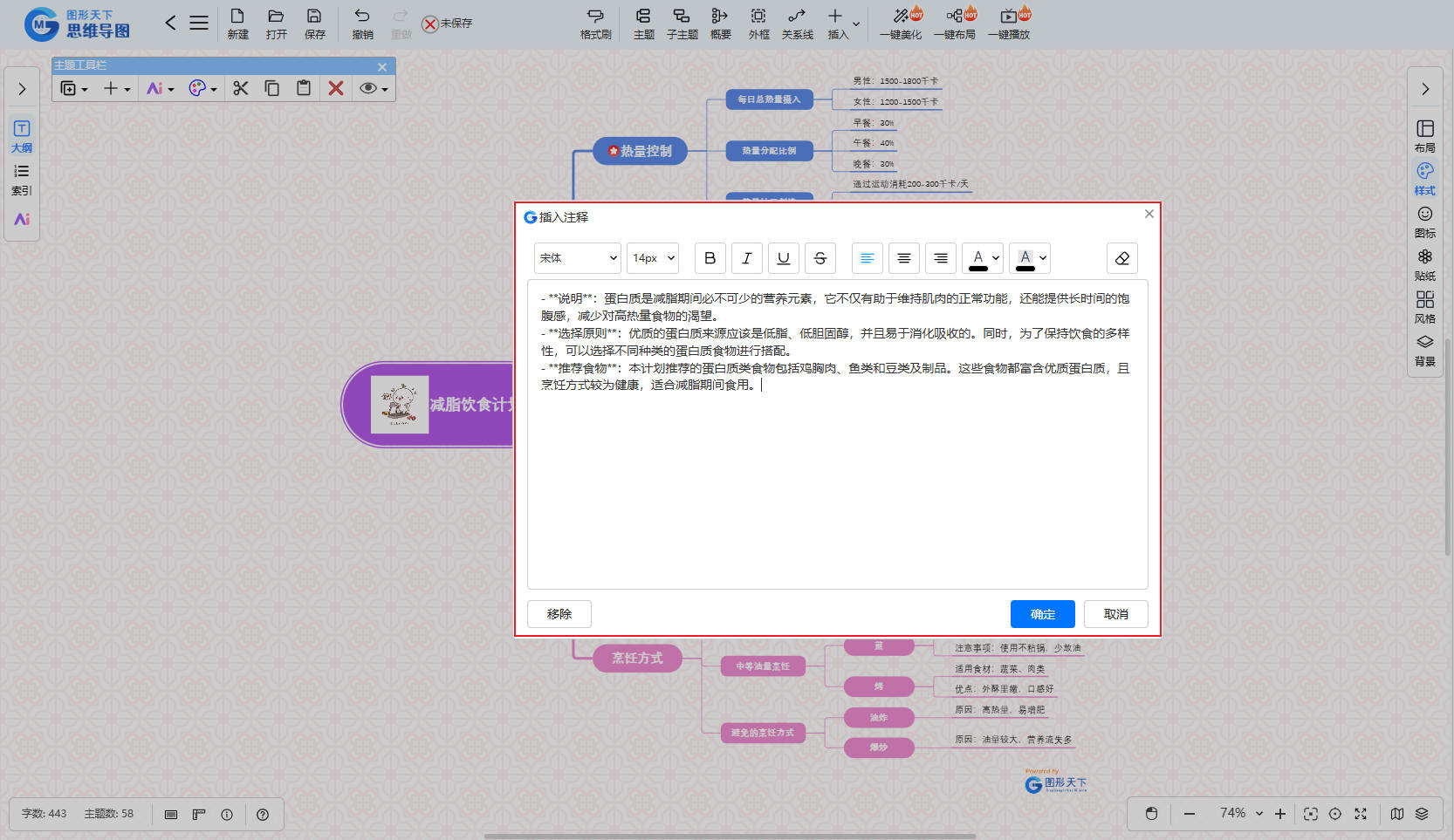The height and width of the screenshot is (840, 1454).
Task: Open the Style (样式) panel tab
Action: 1424,178
